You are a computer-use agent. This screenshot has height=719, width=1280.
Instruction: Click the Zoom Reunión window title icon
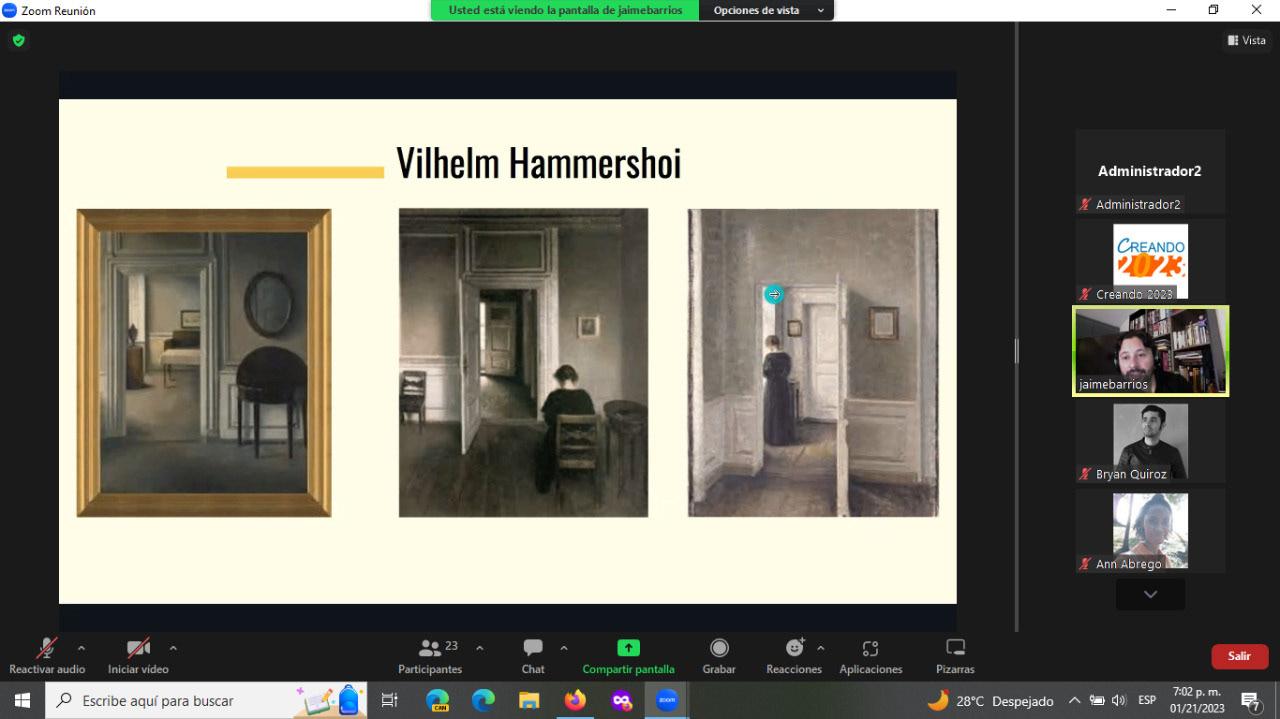10,9
